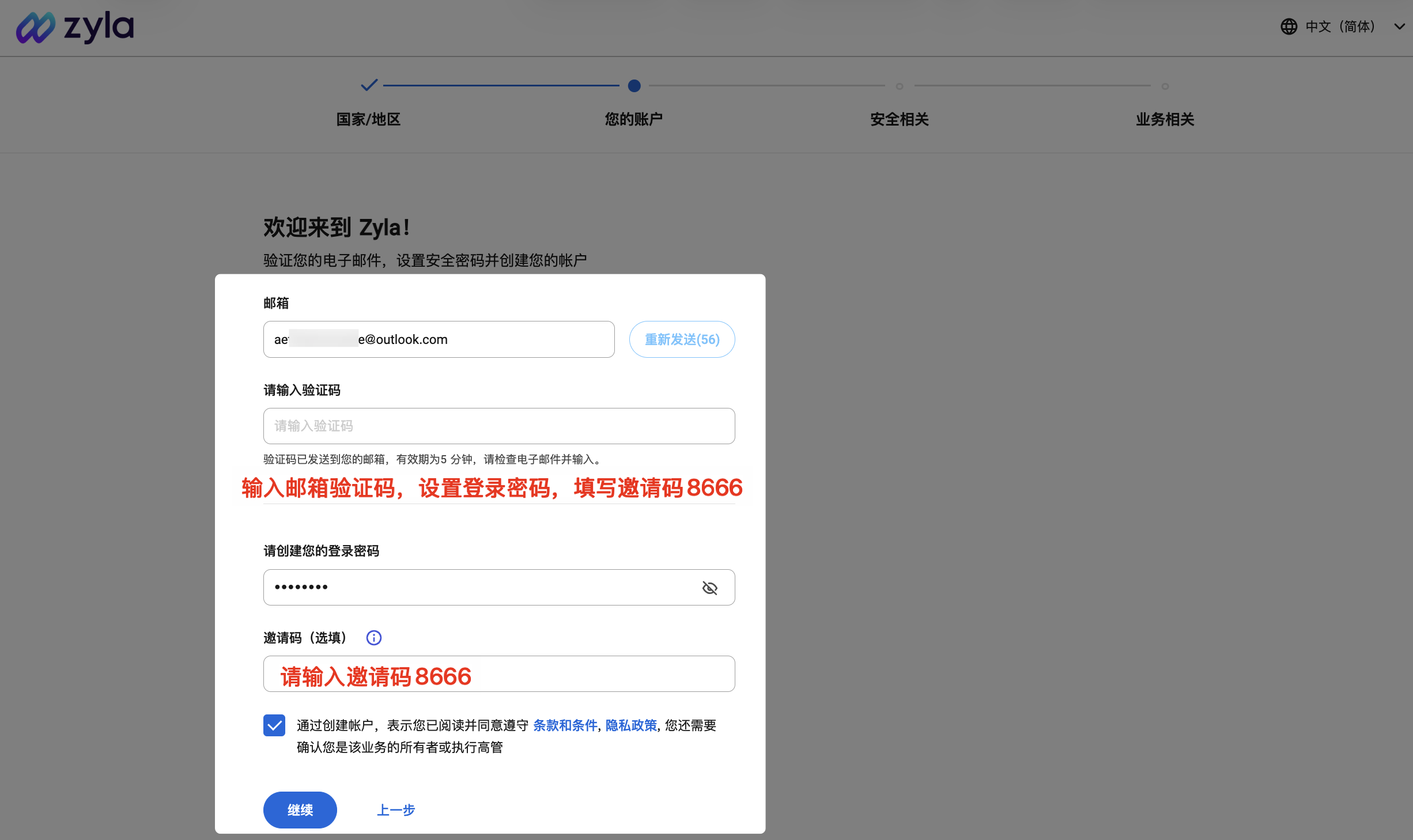Click the Zyla logo
Image resolution: width=1413 pixels, height=840 pixels.
point(75,27)
